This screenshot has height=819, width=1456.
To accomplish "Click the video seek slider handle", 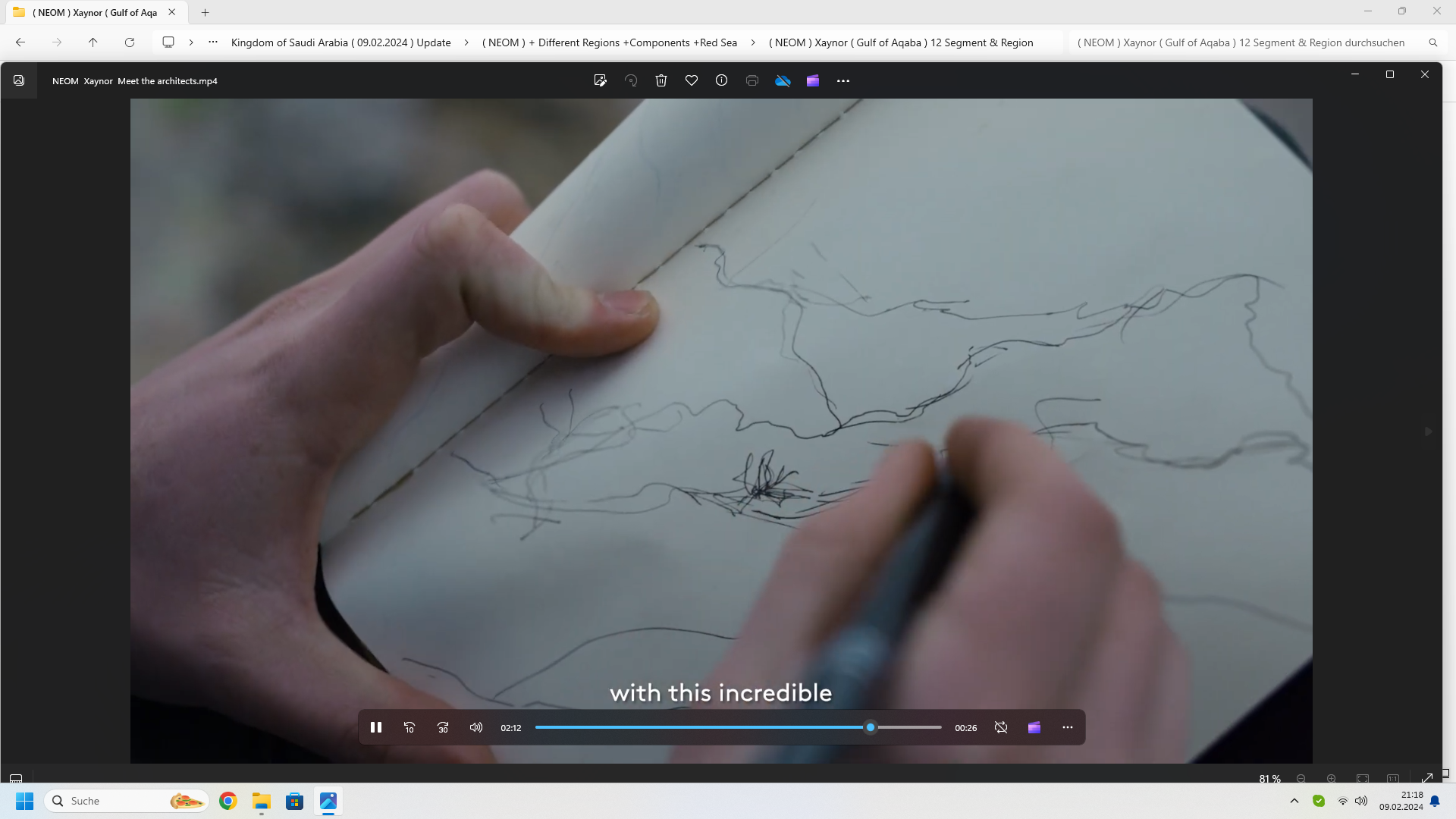I will tap(871, 727).
